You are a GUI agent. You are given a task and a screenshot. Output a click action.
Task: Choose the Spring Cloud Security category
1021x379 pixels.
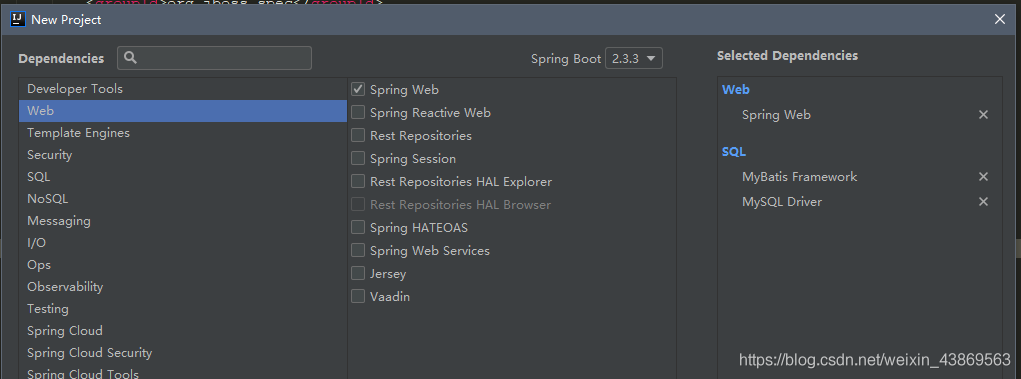coord(183,353)
